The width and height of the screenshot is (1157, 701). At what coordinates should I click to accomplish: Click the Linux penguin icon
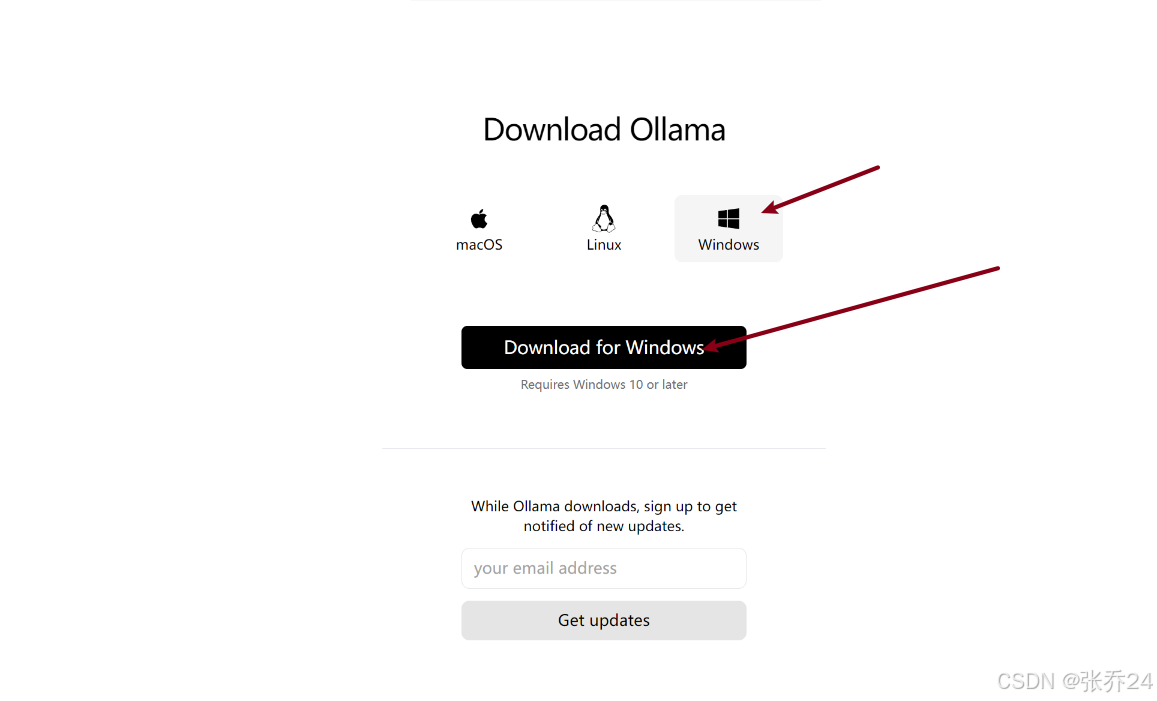click(x=604, y=218)
